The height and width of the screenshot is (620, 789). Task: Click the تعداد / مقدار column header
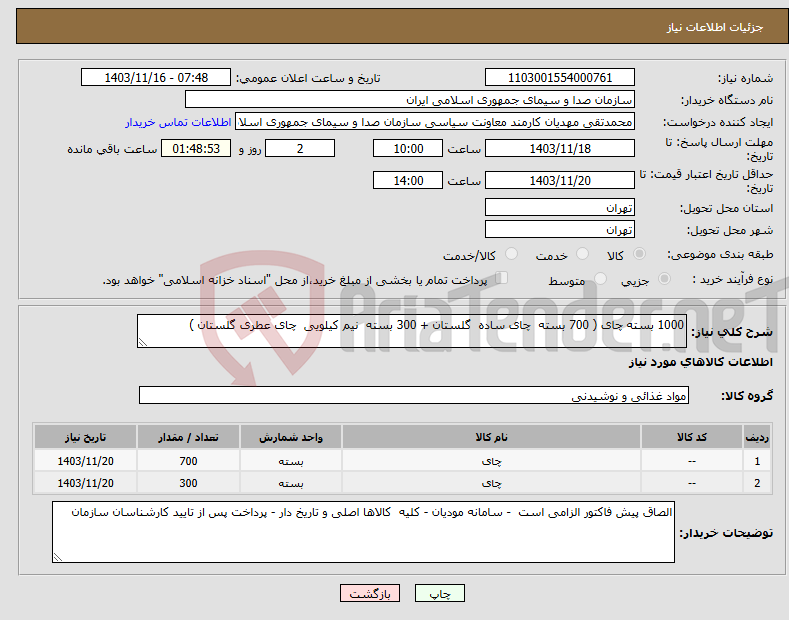(x=188, y=437)
